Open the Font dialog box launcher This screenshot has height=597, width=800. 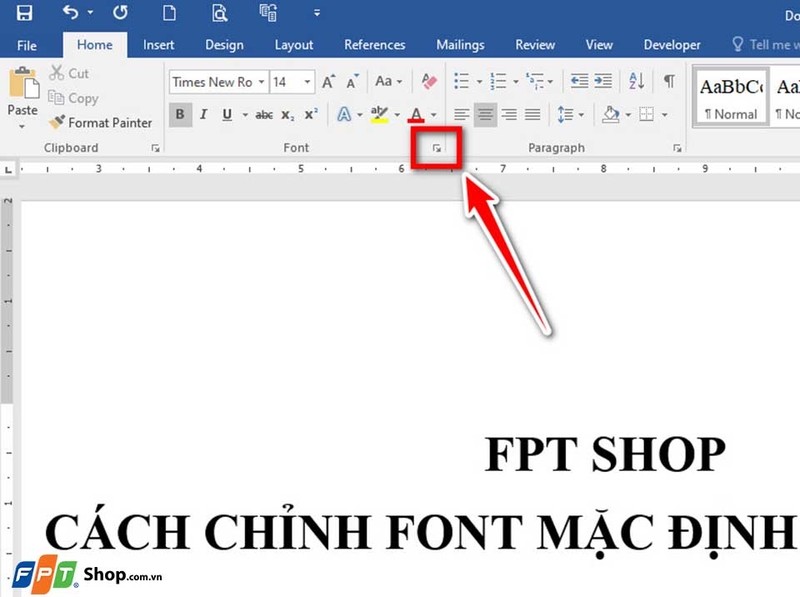[x=437, y=148]
